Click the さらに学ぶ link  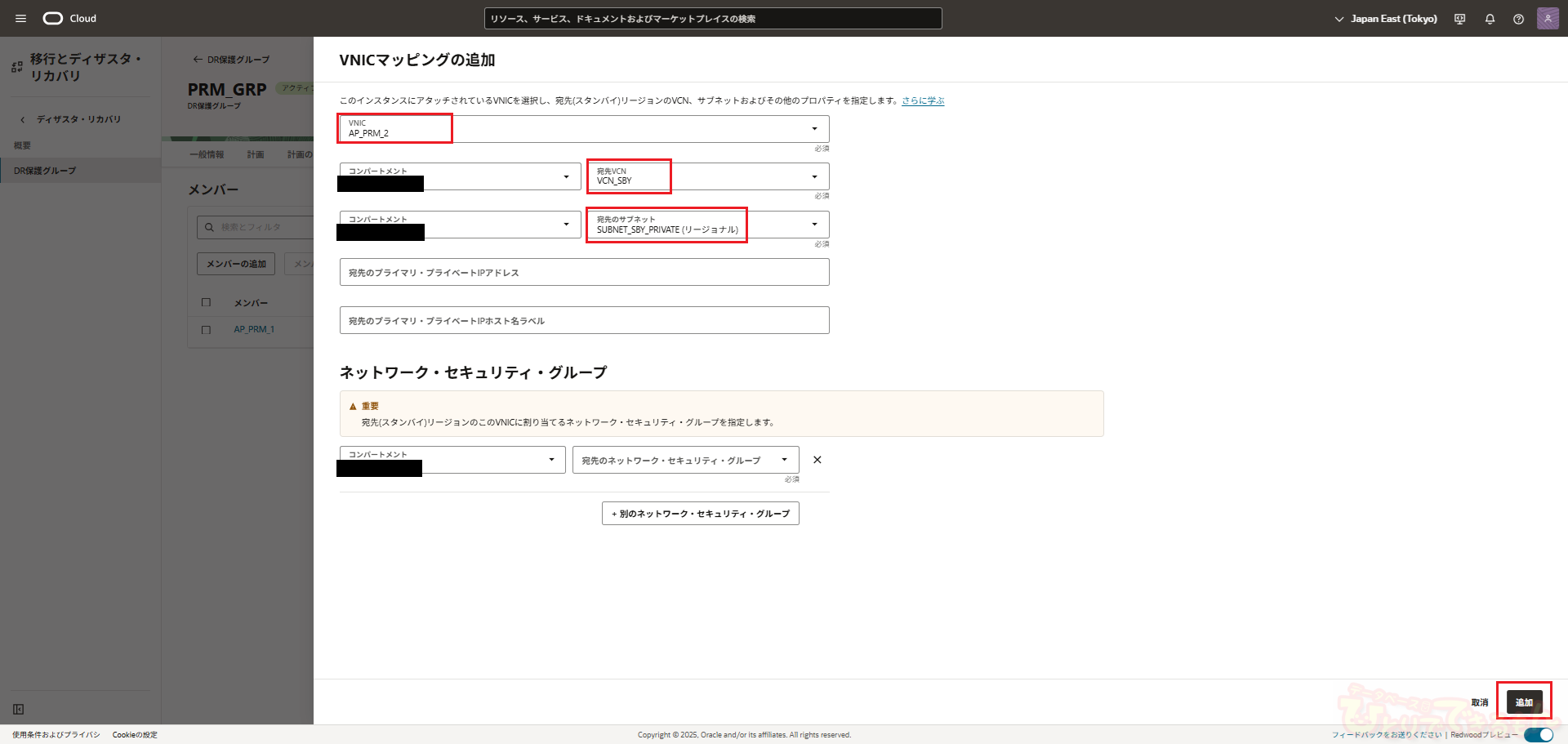point(923,100)
